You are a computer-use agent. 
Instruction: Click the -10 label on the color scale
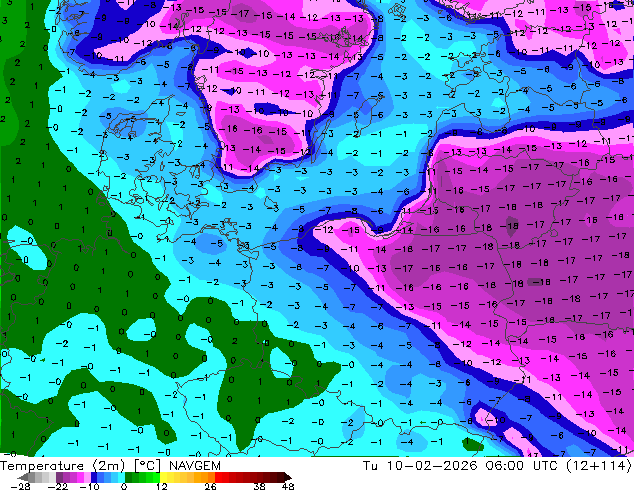coord(89,486)
